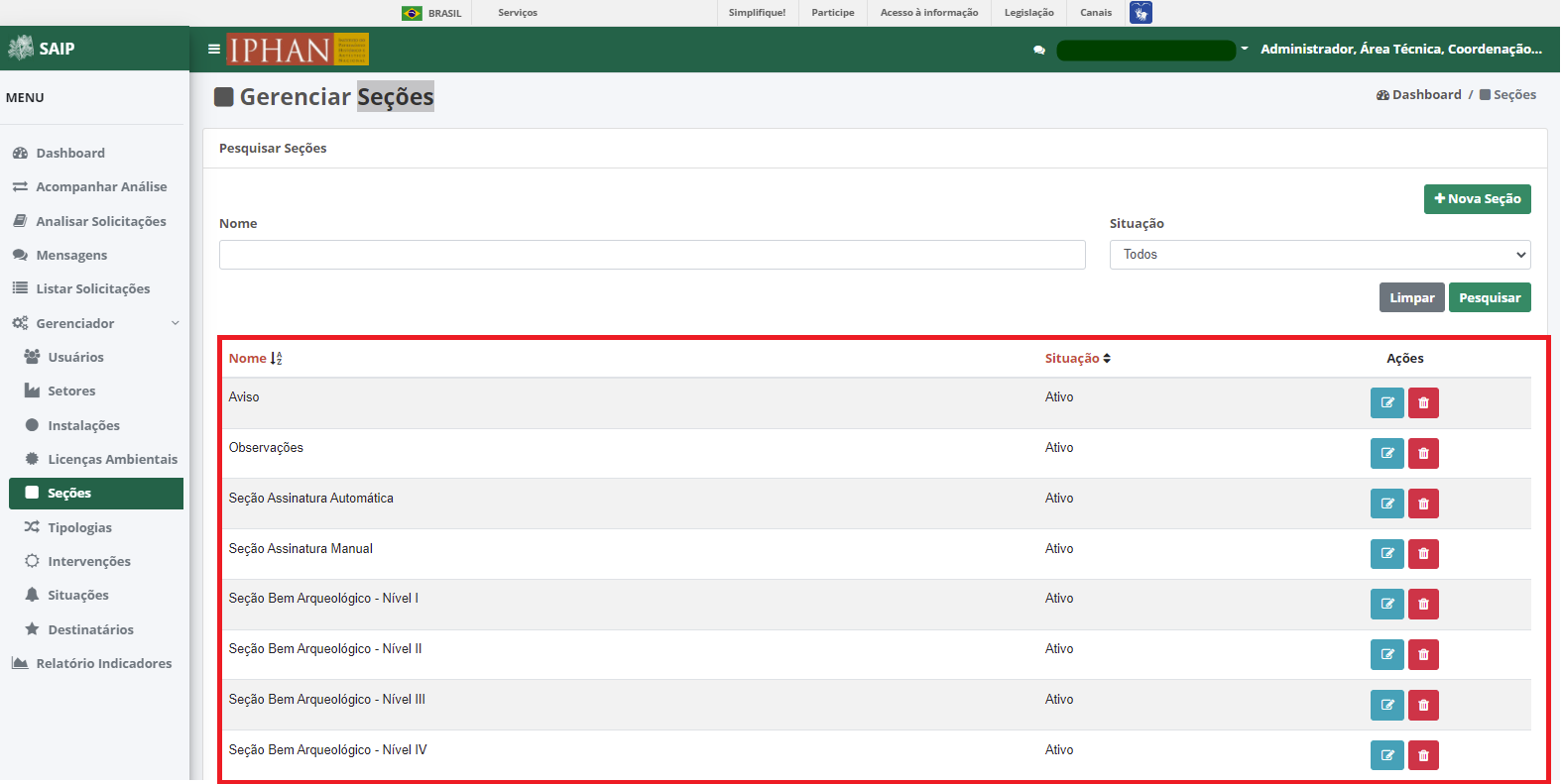The image size is (1562, 784).
Task: Sort table by Situação column
Action: [x=1077, y=358]
